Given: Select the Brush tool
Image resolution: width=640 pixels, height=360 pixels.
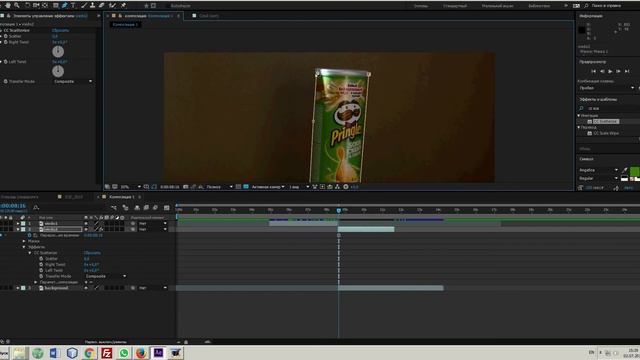Looking at the screenshot, I should [x=84, y=5].
